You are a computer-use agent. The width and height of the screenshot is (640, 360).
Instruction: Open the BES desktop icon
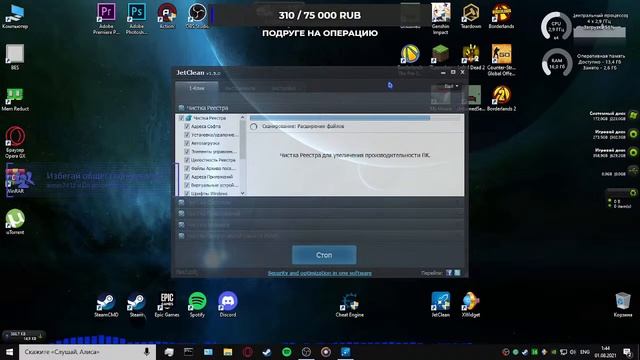15,57
